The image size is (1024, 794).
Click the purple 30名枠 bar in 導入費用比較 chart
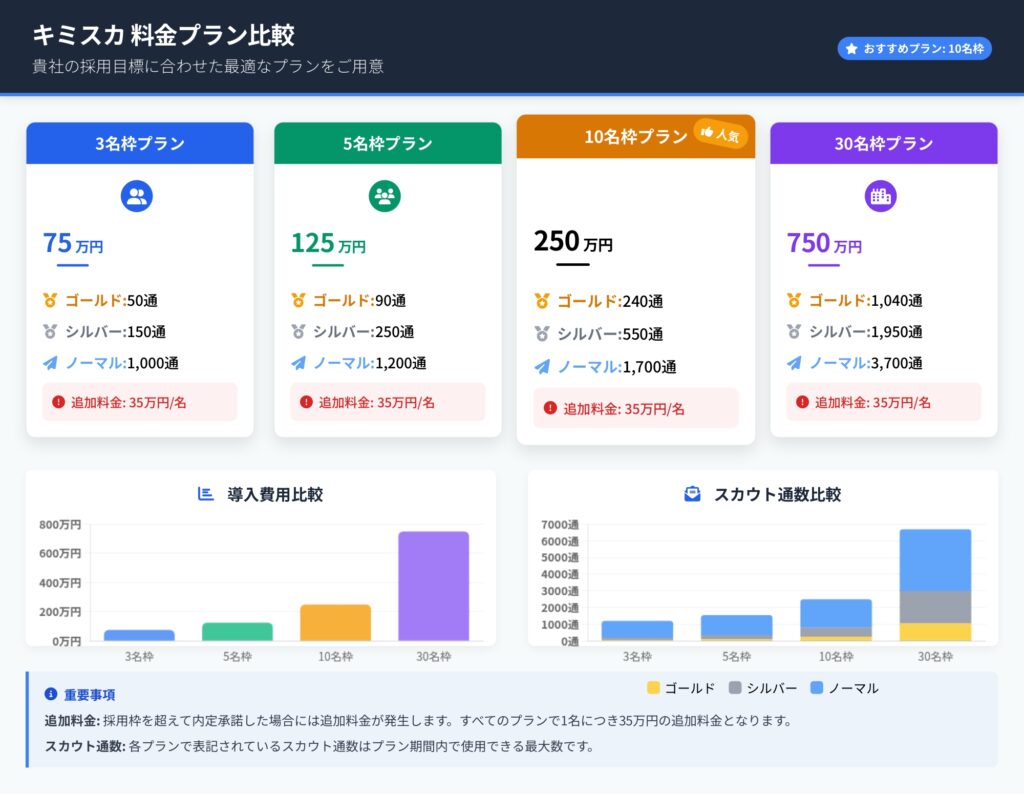tap(433, 586)
